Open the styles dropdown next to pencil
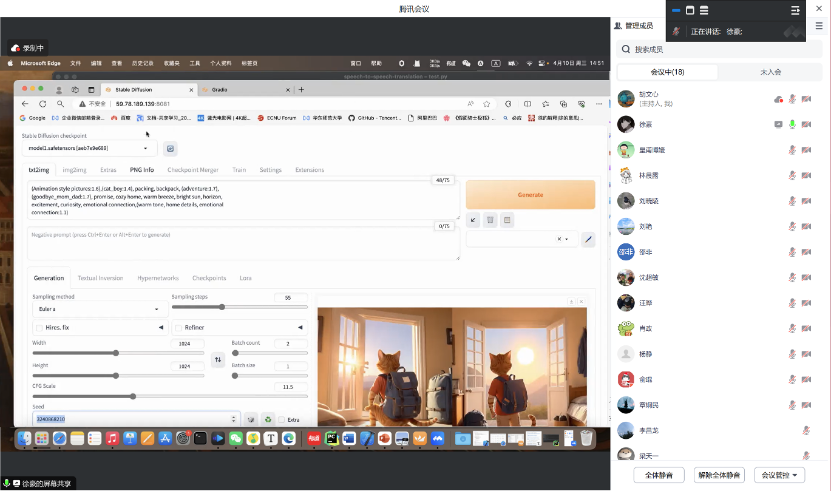Image resolution: width=832 pixels, height=492 pixels. [x=522, y=239]
